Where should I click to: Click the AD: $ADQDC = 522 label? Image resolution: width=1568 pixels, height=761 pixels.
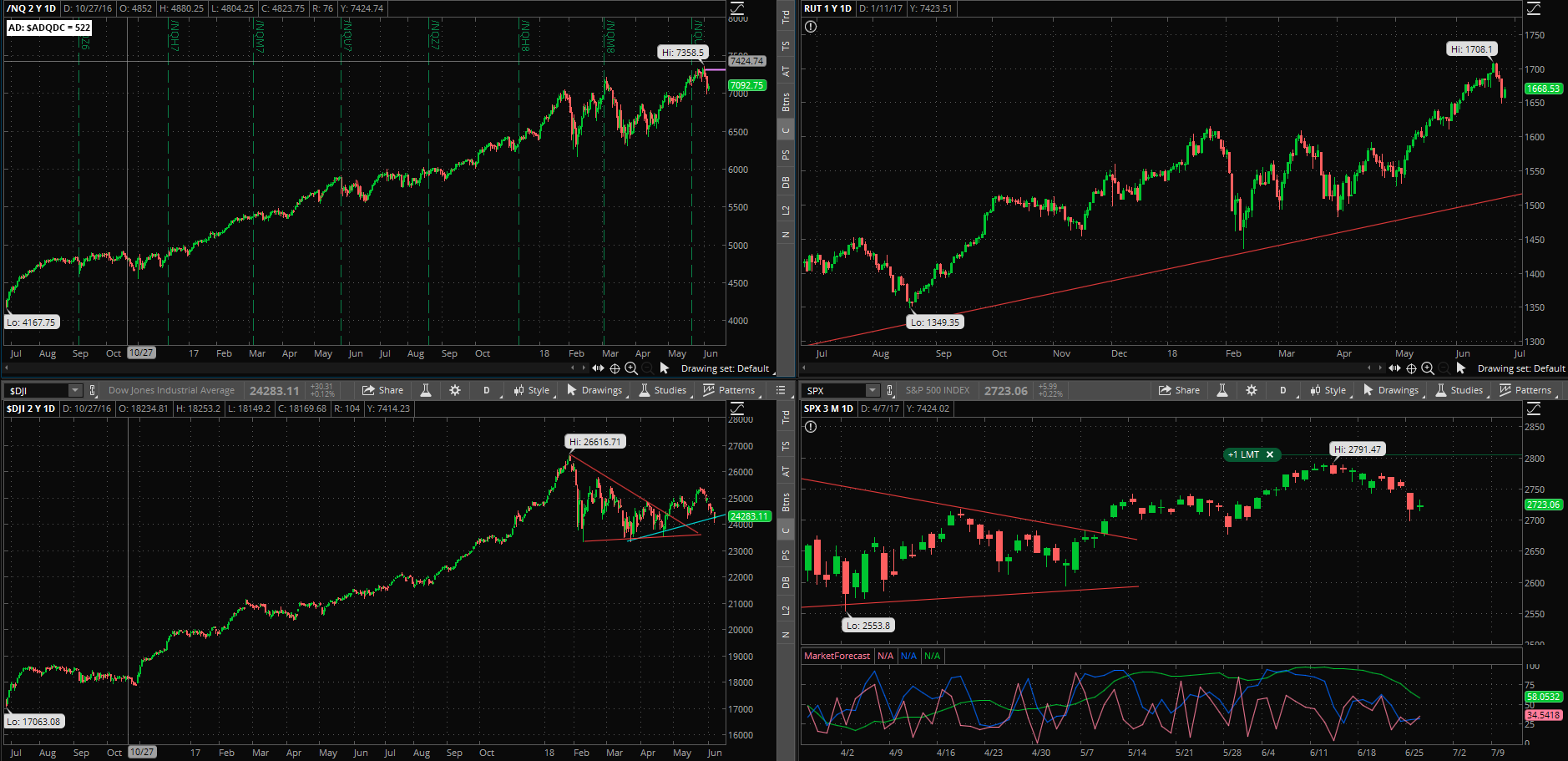coord(49,28)
